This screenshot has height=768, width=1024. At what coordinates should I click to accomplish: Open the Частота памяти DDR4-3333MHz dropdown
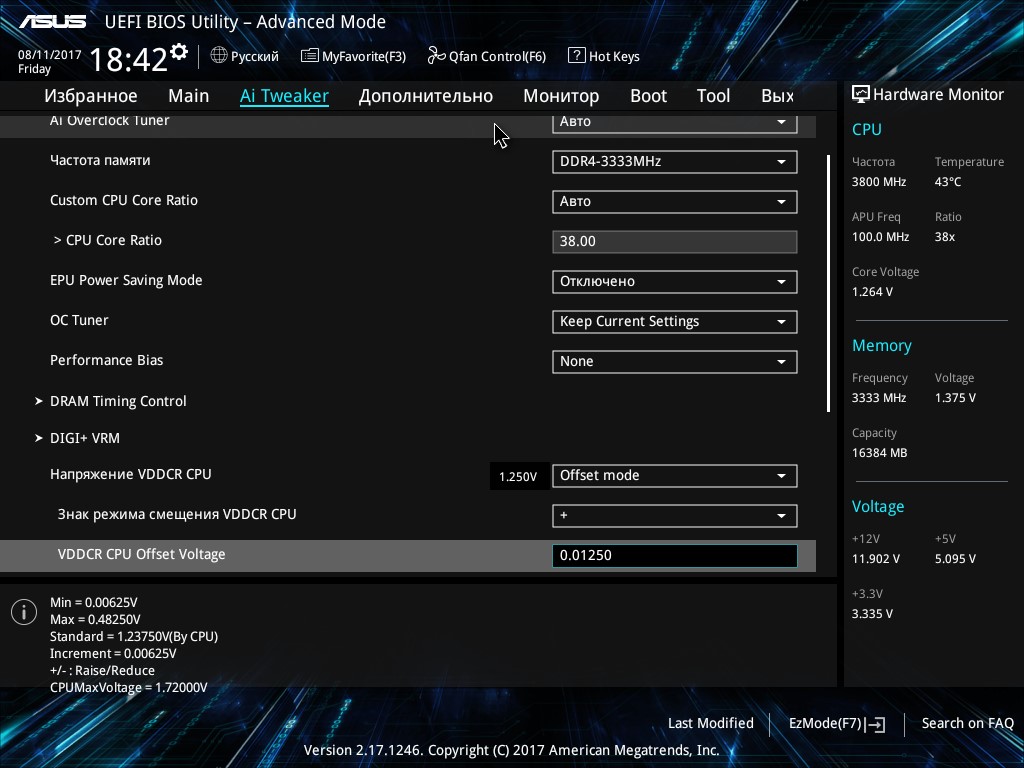675,162
